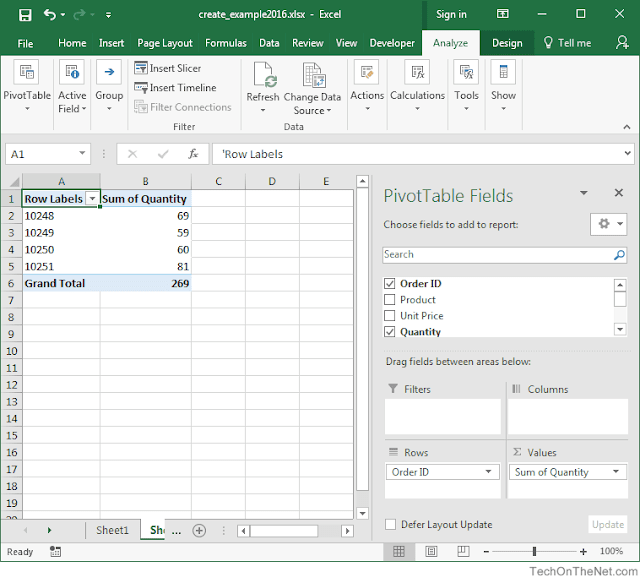The height and width of the screenshot is (583, 640).
Task: Switch to the Insert tab
Action: pos(111,43)
